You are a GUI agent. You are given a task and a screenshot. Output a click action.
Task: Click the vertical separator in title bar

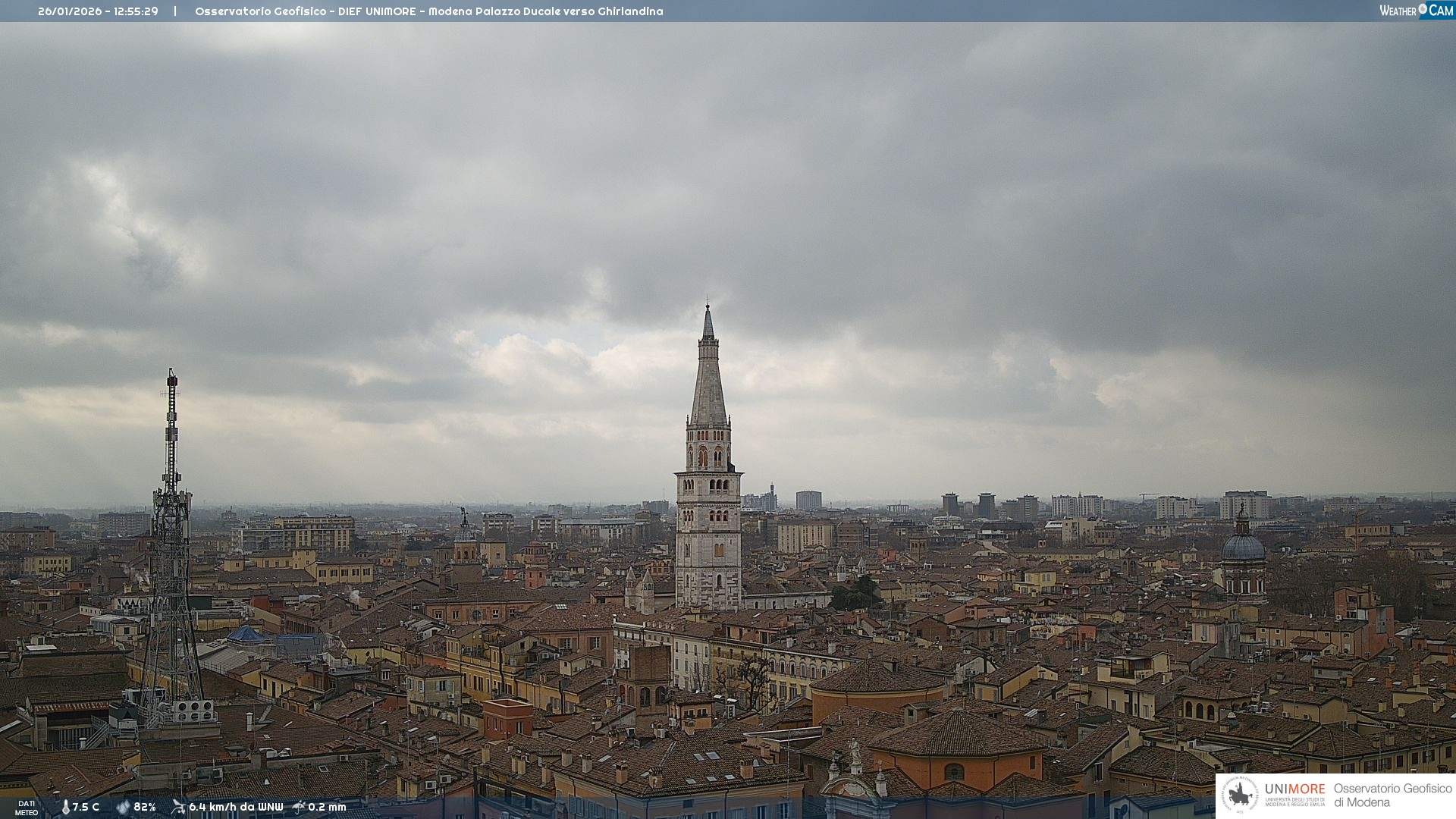pyautogui.click(x=175, y=11)
